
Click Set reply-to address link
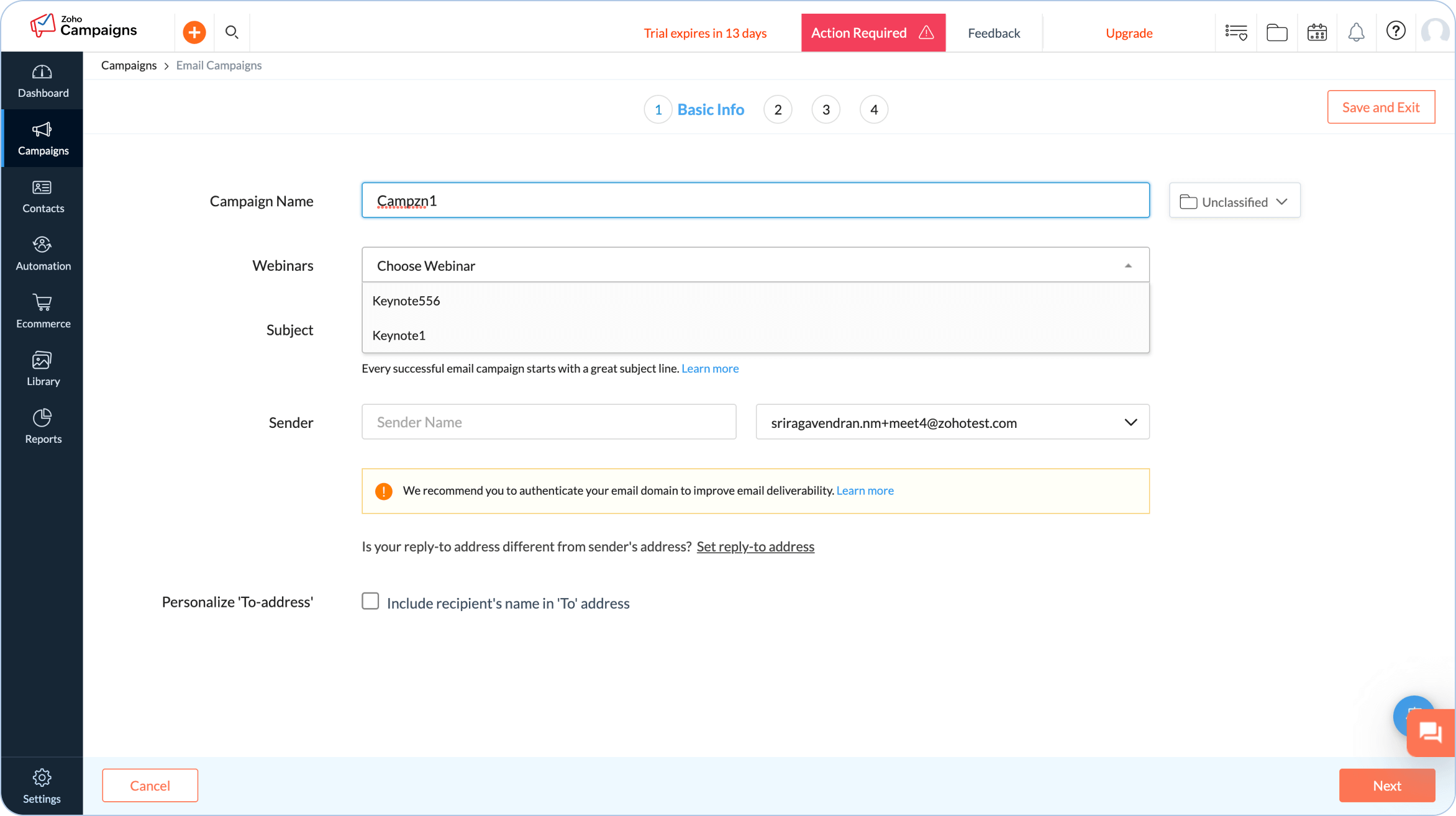click(755, 546)
